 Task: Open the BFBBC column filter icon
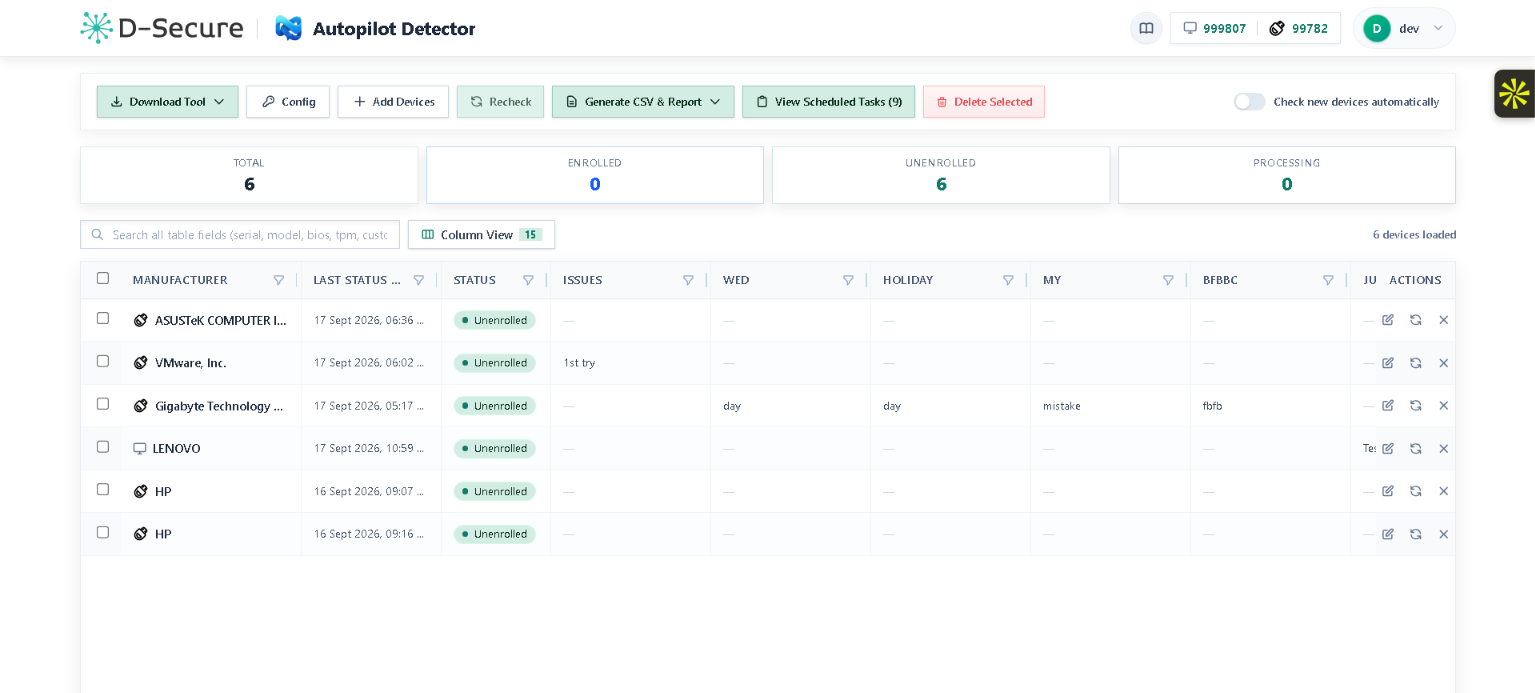pos(1328,280)
